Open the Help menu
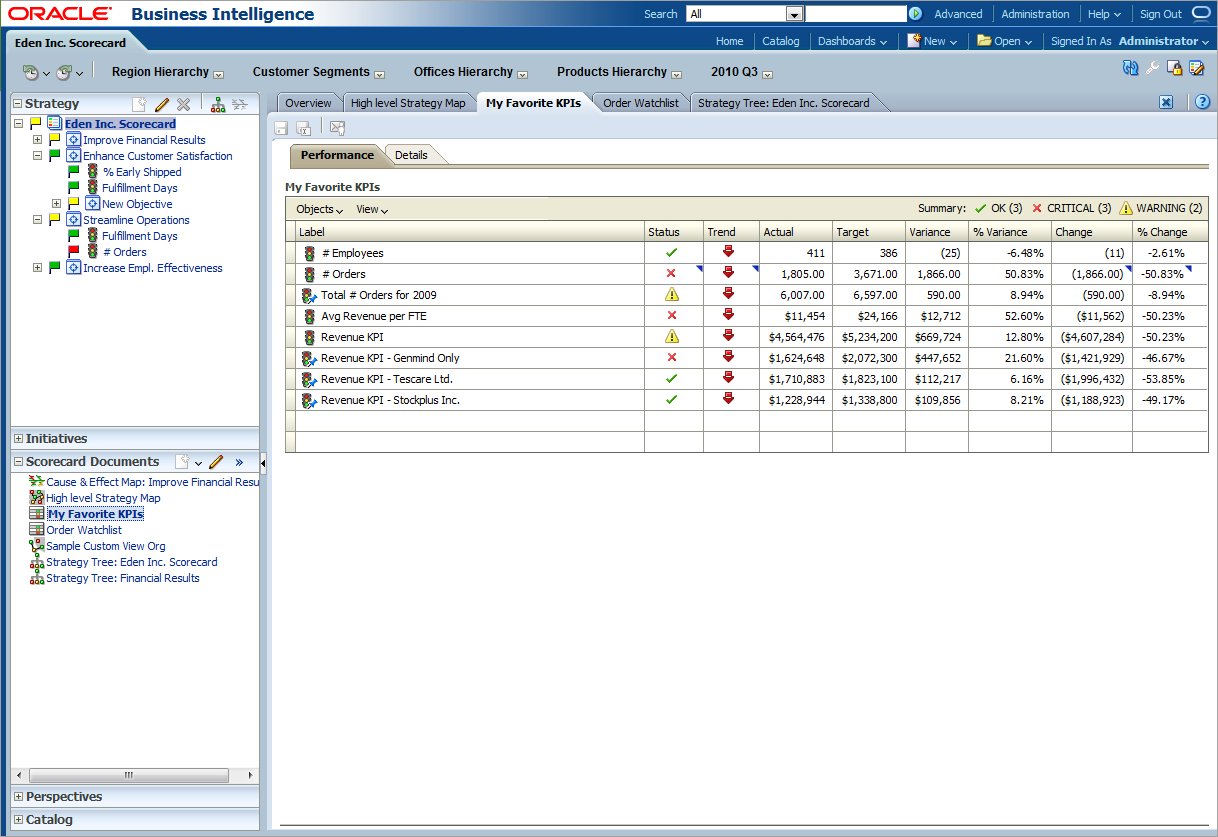Viewport: 1218px width, 837px height. 1104,14
